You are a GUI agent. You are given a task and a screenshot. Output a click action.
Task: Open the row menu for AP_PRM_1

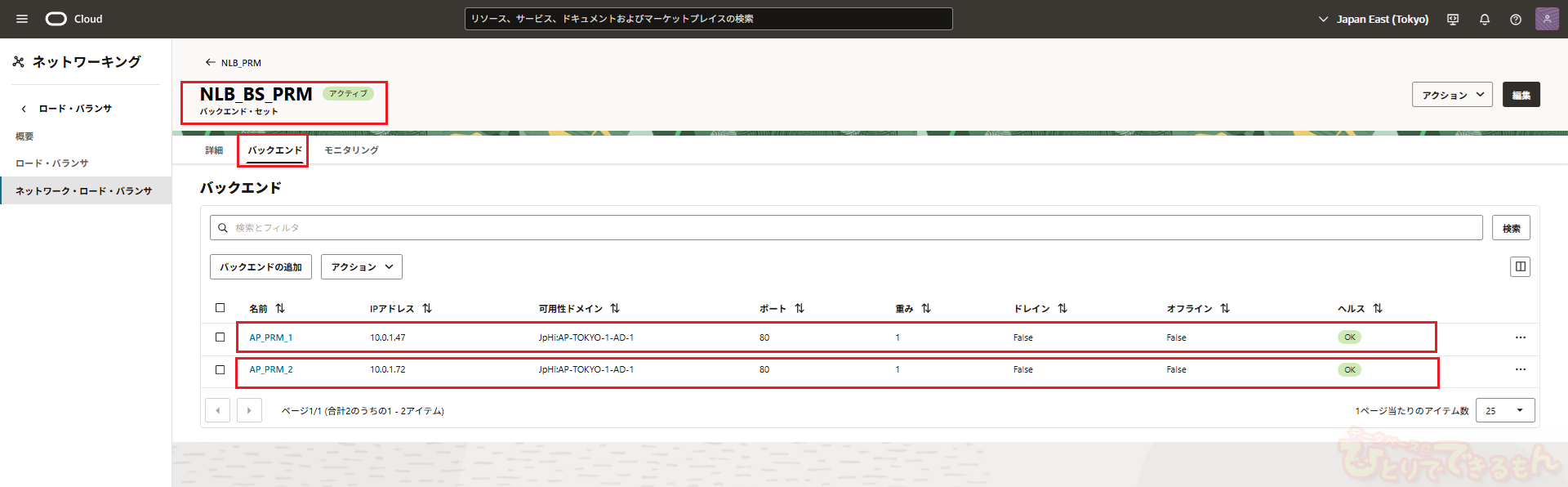pos(1520,337)
